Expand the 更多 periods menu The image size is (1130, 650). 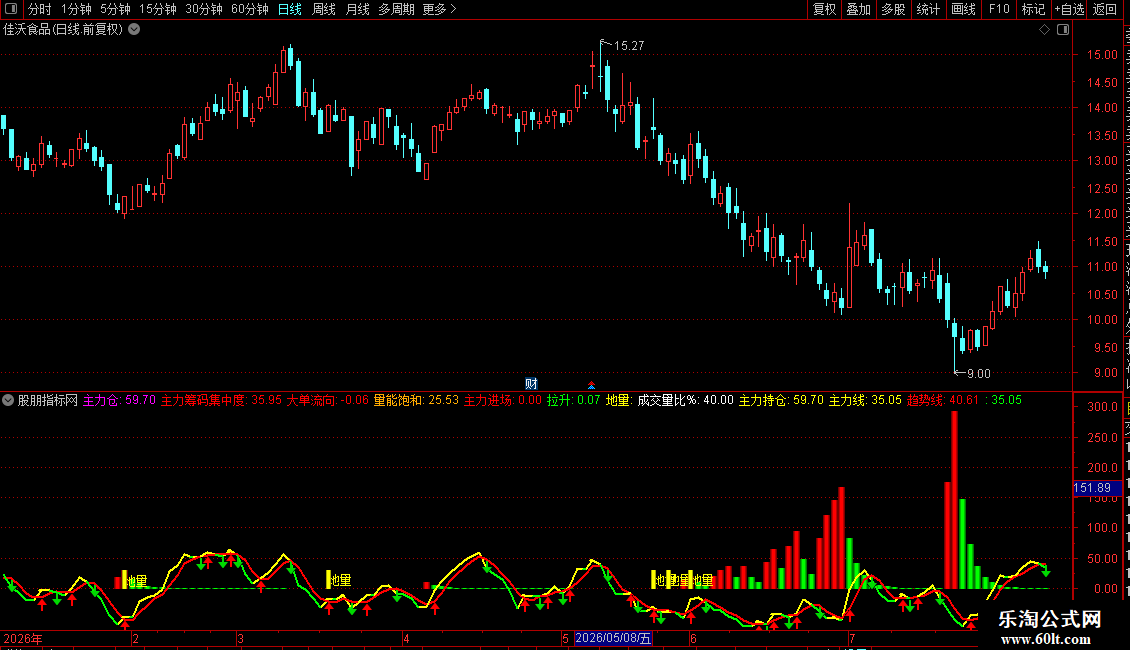[439, 9]
